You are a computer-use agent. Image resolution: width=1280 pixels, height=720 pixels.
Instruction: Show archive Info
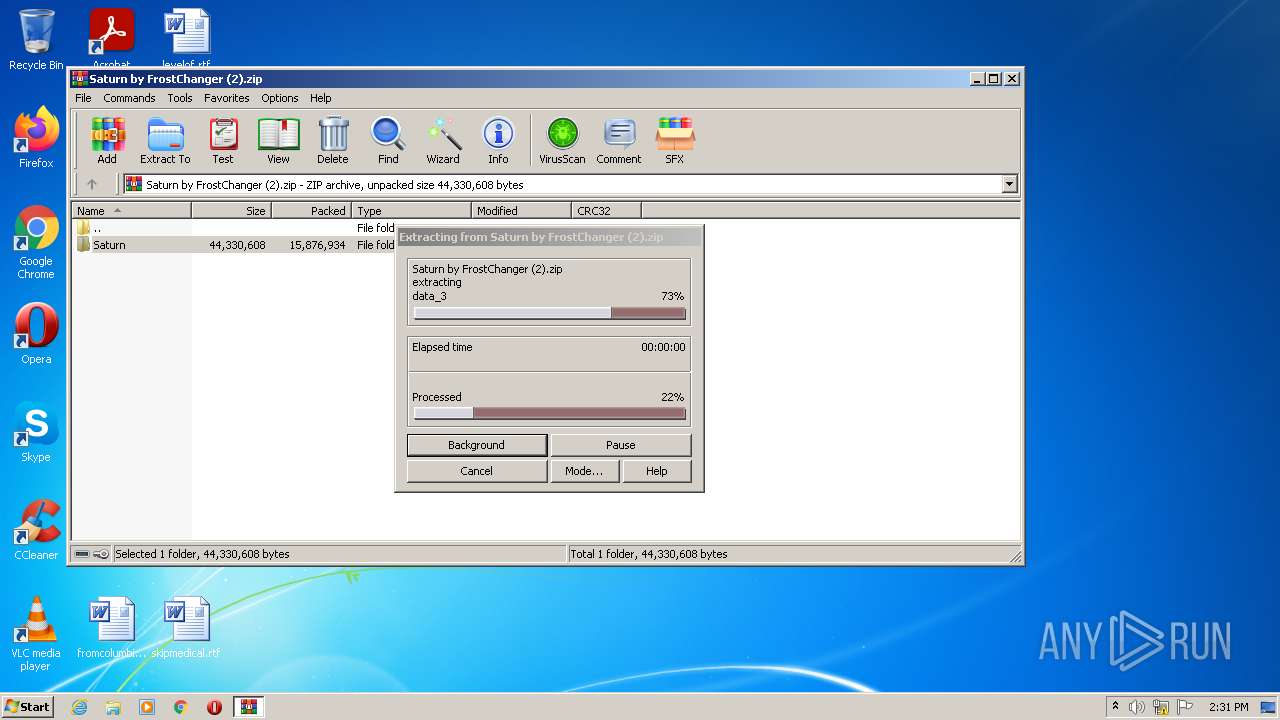click(498, 140)
